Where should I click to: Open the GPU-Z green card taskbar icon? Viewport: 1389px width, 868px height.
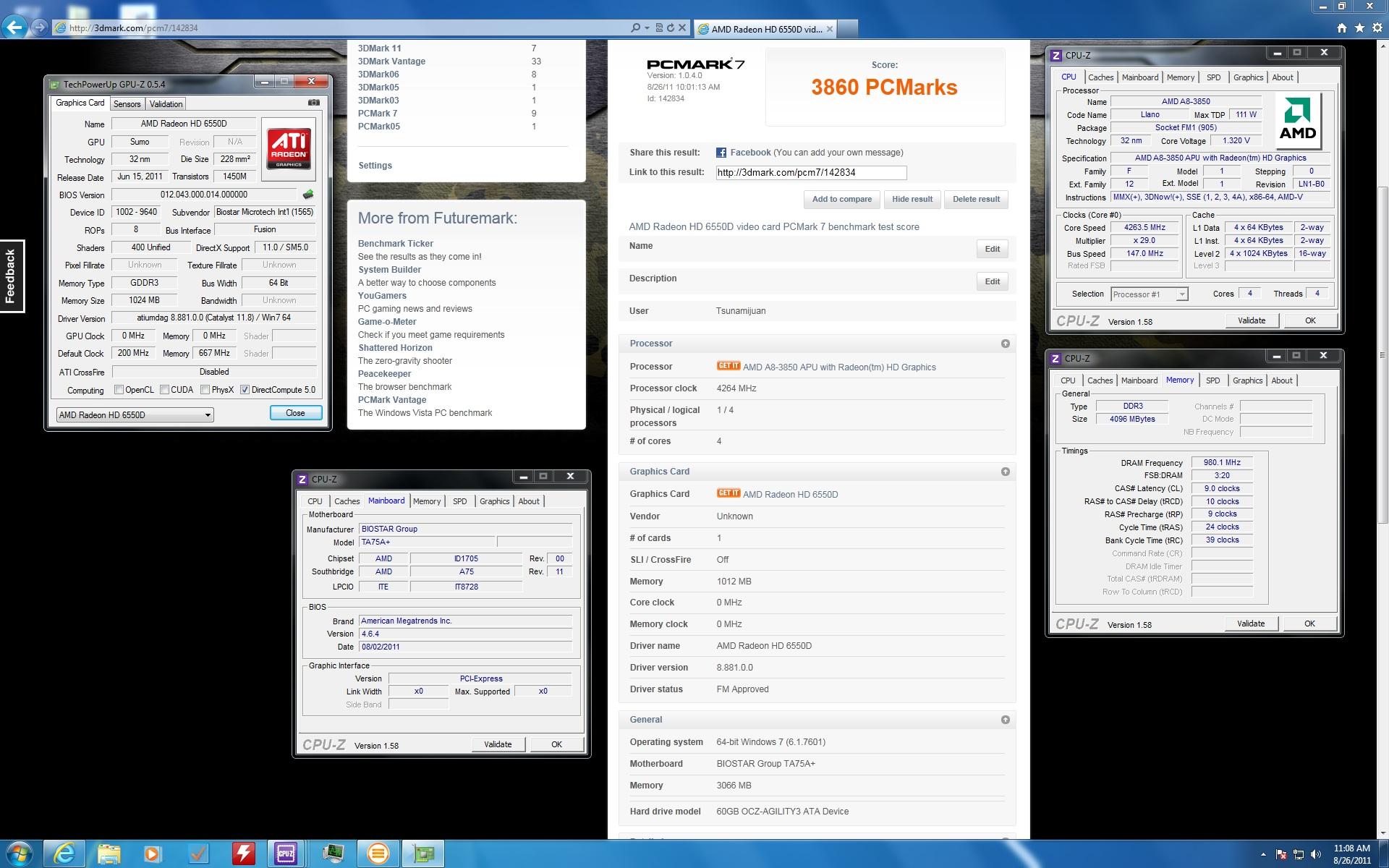tap(423, 854)
